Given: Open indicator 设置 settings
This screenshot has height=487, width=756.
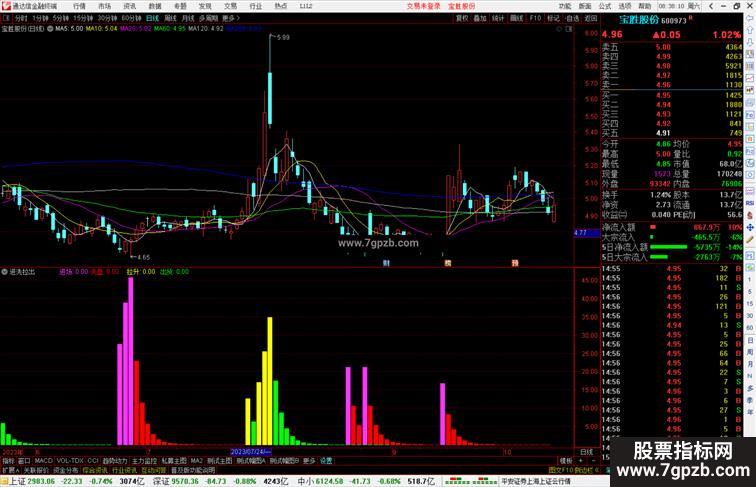Looking at the screenshot, I should click(326, 461).
